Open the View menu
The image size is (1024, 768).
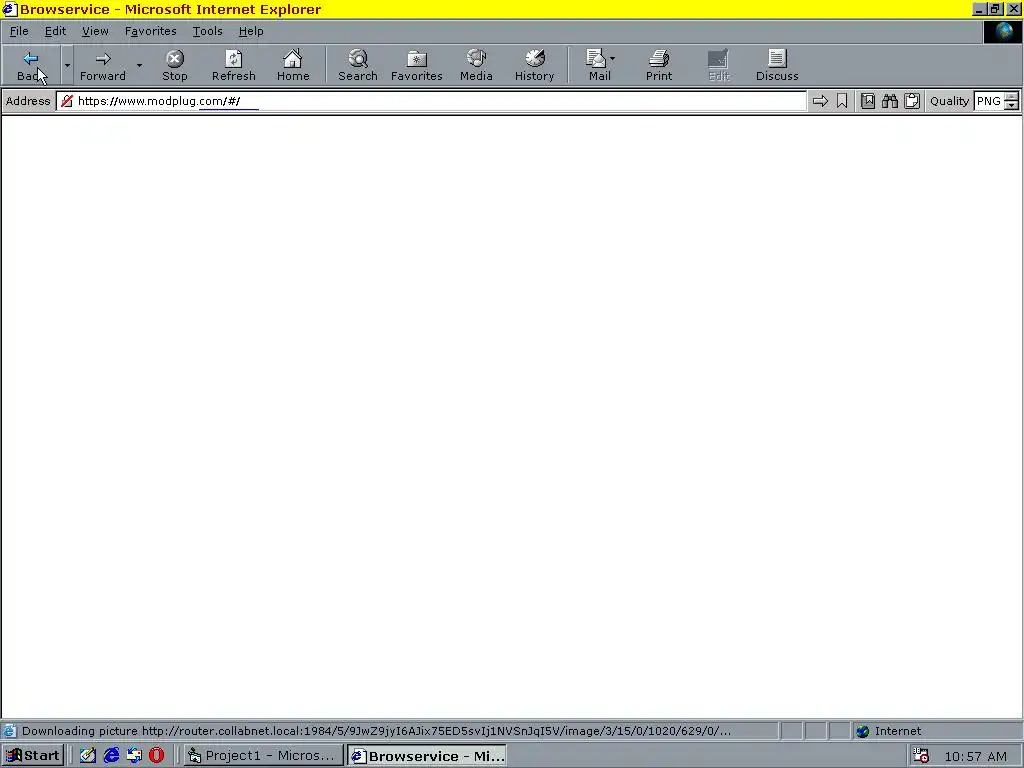(95, 31)
